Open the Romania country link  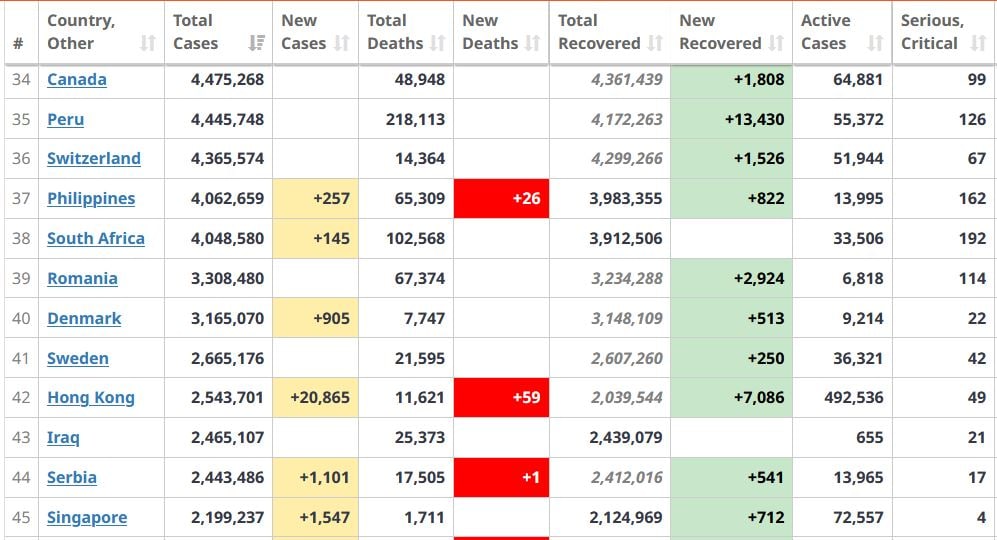[x=83, y=279]
